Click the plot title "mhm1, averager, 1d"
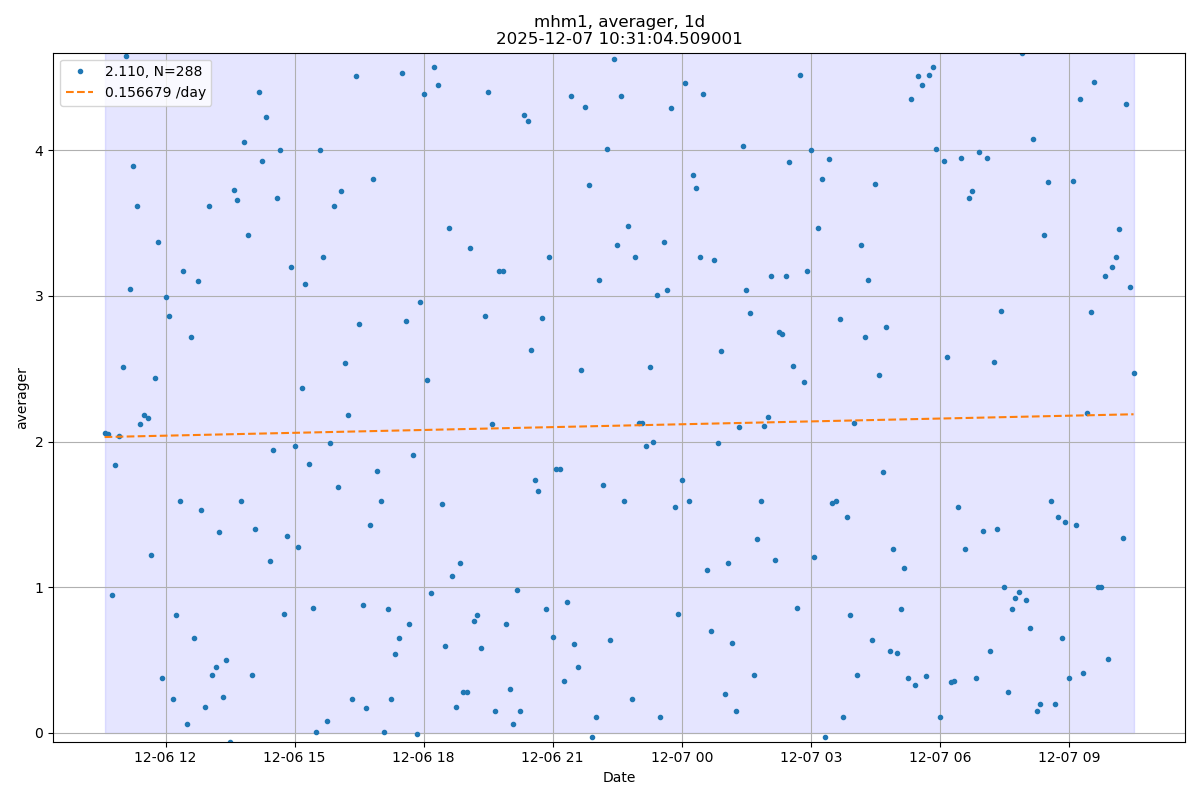Viewport: 1200px width, 800px height. pos(619,22)
